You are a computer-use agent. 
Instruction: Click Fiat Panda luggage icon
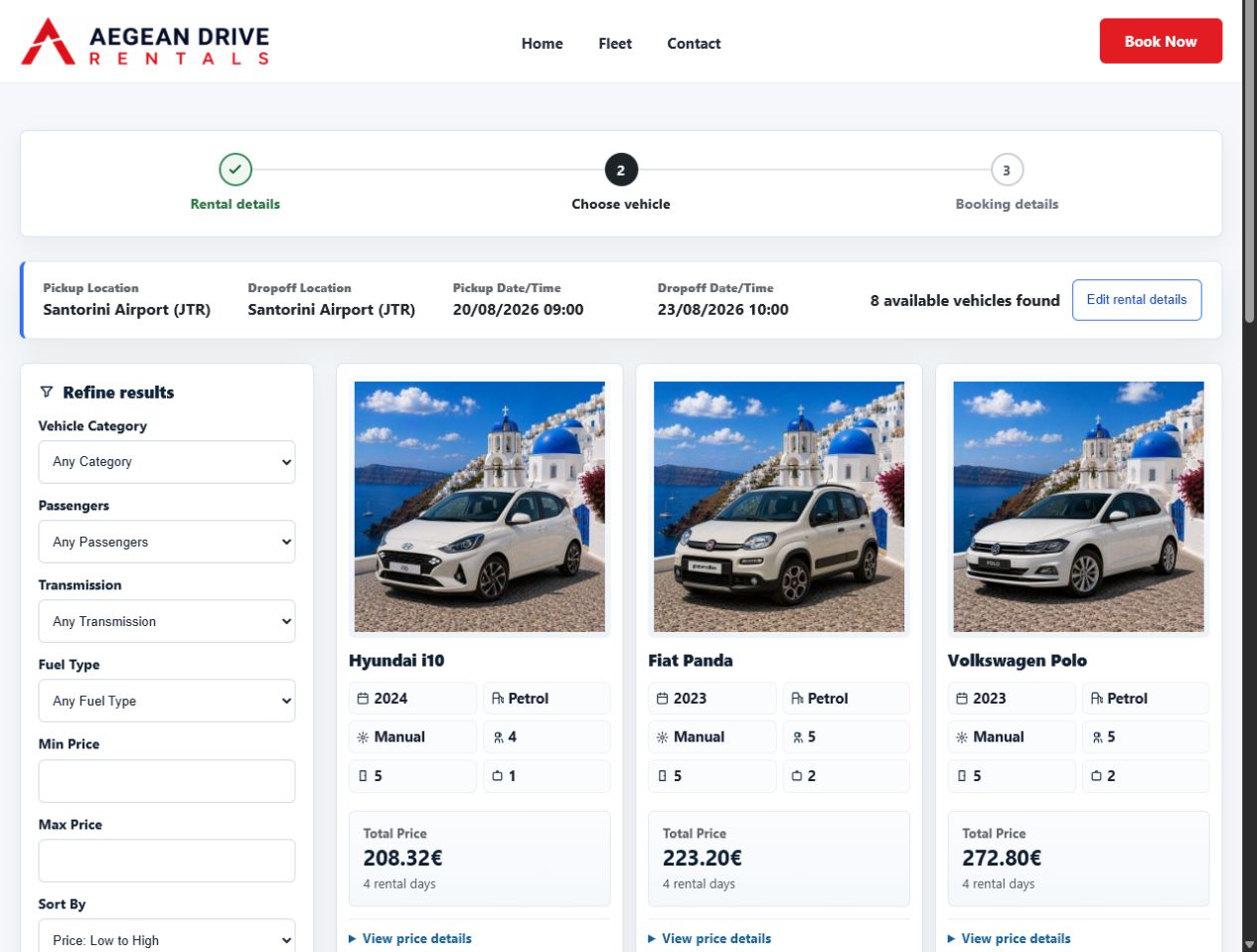click(797, 776)
